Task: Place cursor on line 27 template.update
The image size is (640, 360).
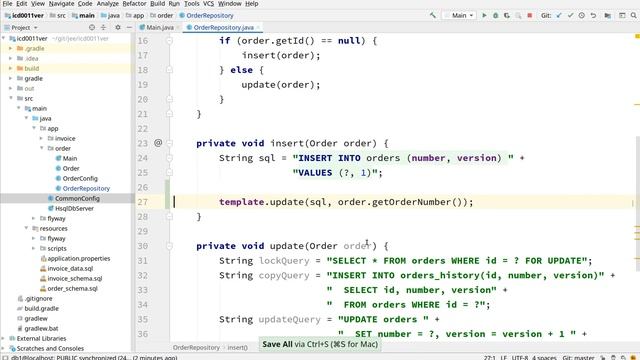Action: click(x=346, y=202)
